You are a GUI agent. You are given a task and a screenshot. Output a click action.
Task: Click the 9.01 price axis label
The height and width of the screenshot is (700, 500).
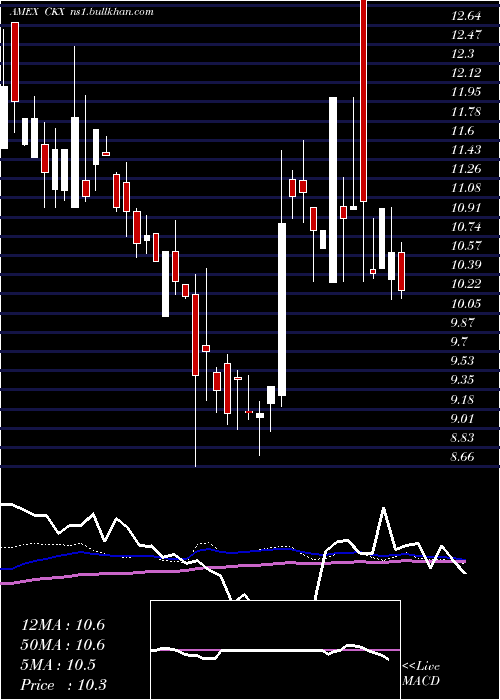point(464,419)
